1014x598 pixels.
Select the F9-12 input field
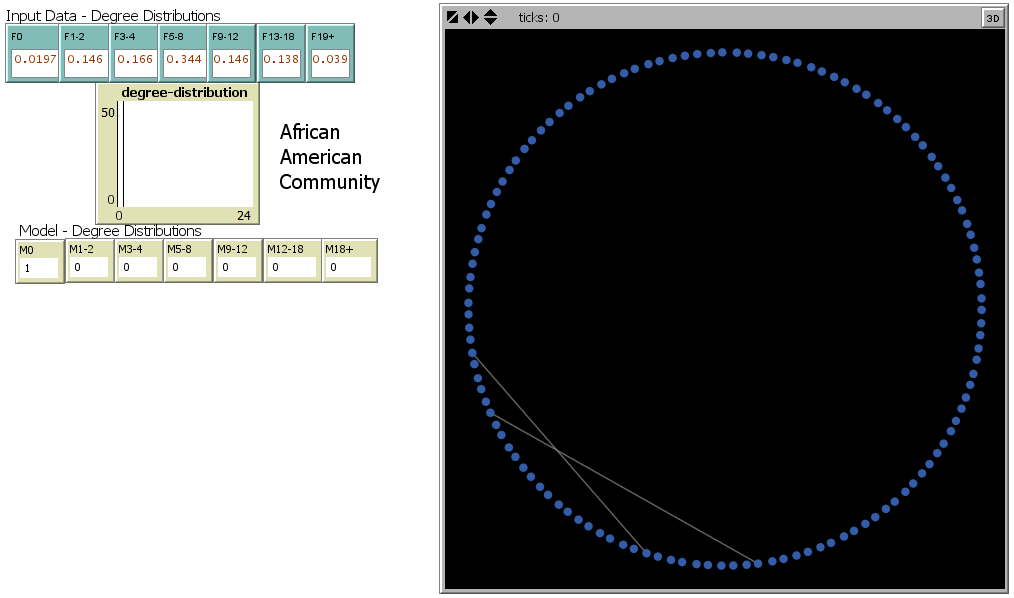[232, 60]
